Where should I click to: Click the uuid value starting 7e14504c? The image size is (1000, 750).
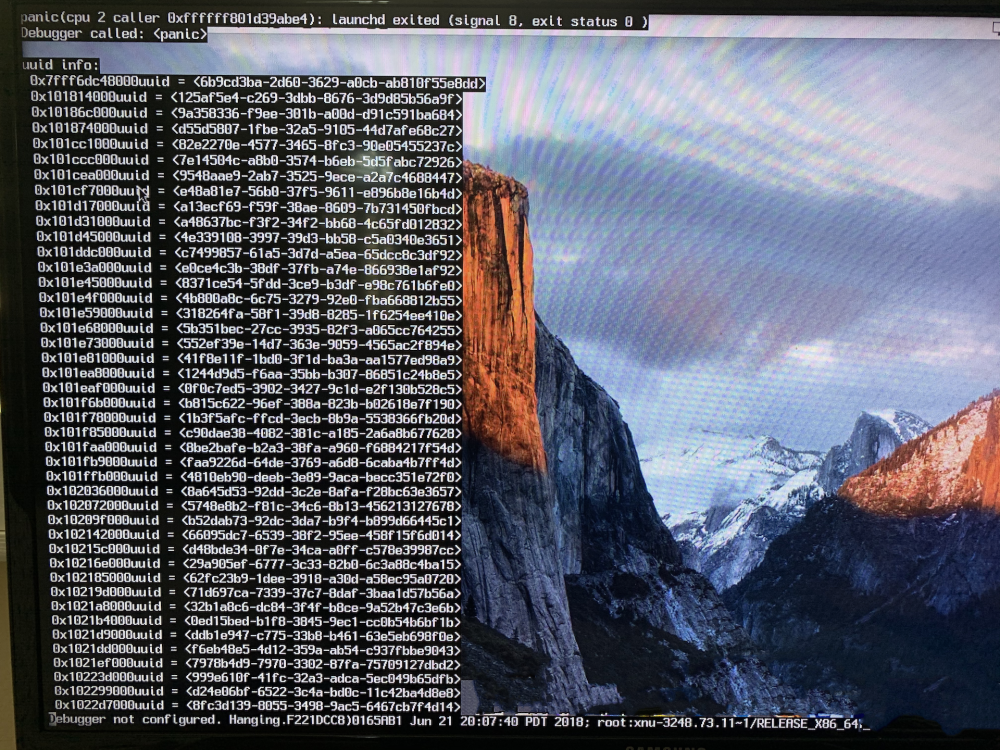(317, 161)
